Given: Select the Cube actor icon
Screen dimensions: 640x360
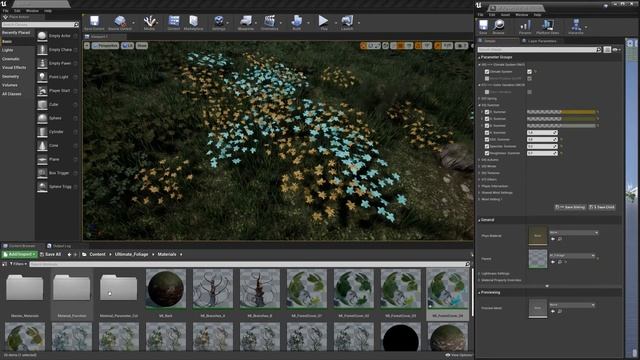Looking at the screenshot, I should (42, 104).
